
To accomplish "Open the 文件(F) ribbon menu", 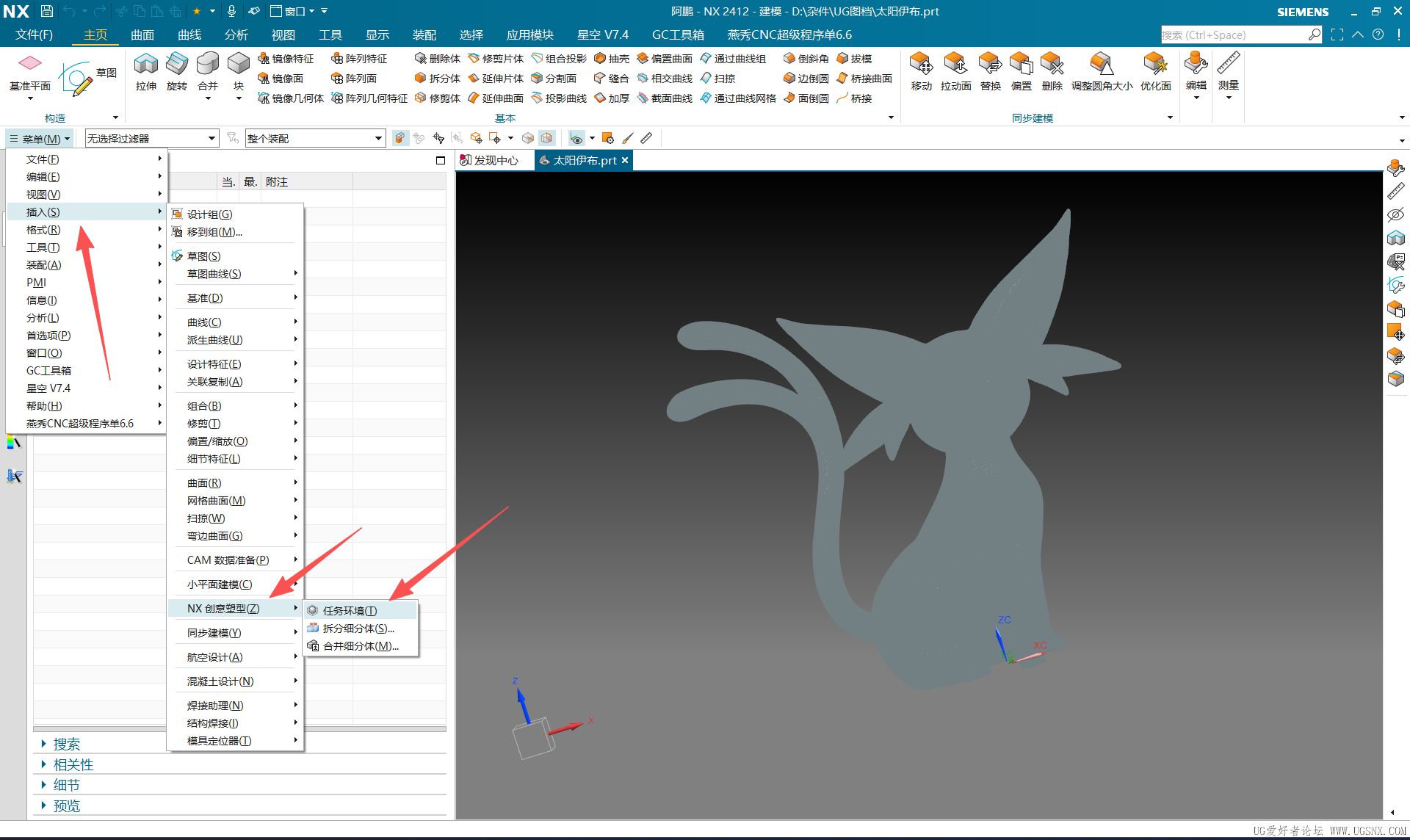I will click(35, 35).
